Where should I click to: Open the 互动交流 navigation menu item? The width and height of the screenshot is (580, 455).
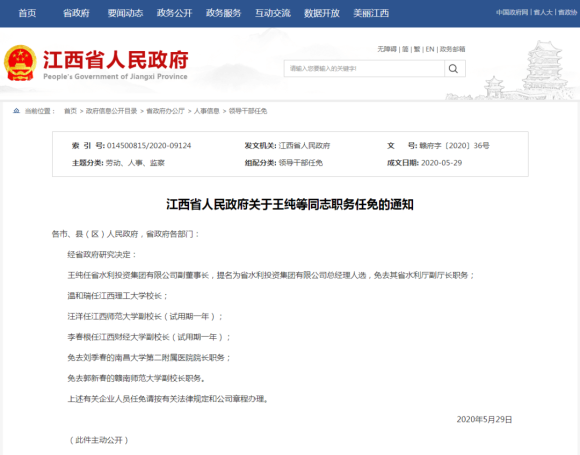(273, 13)
